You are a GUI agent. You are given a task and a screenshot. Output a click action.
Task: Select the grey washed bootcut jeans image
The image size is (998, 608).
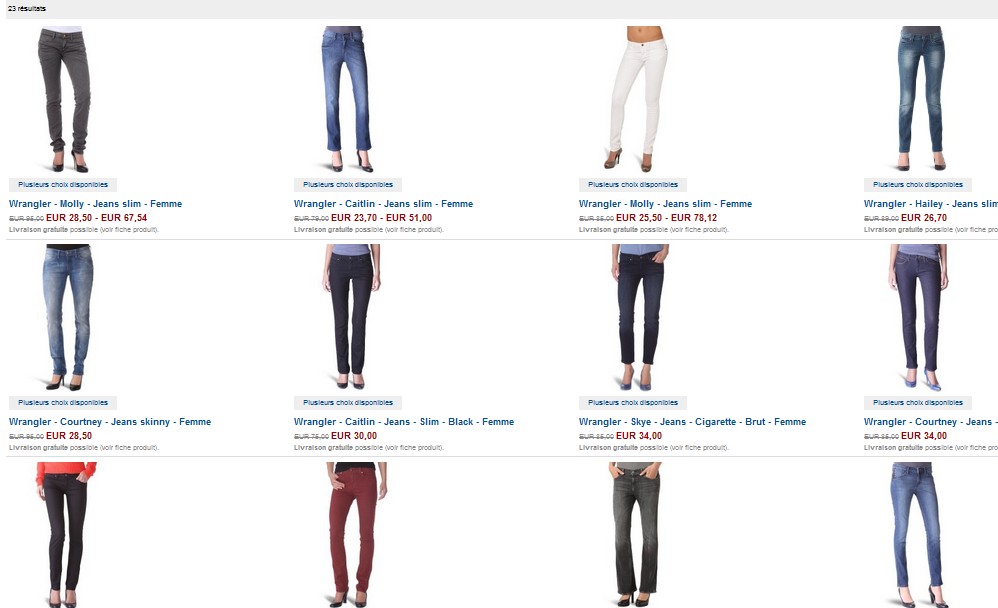coord(635,535)
